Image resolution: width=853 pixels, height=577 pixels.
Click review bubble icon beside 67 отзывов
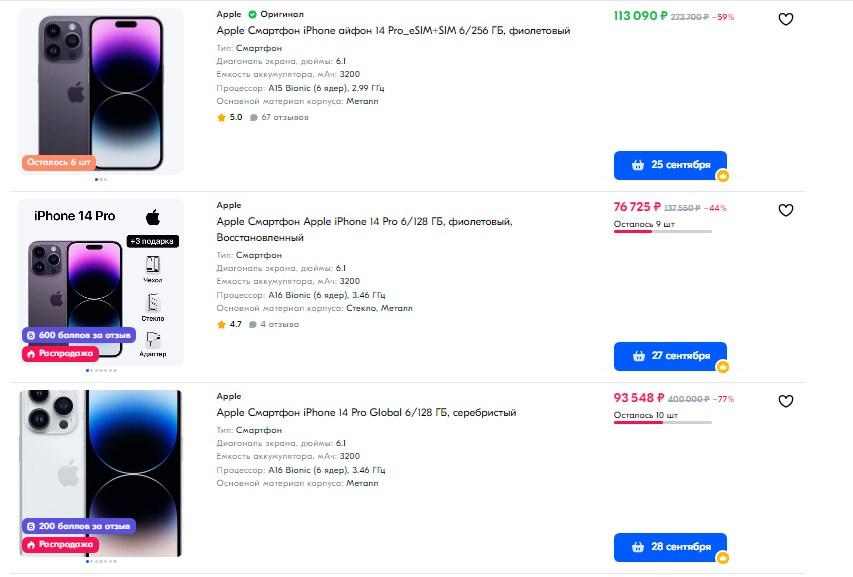click(x=254, y=117)
